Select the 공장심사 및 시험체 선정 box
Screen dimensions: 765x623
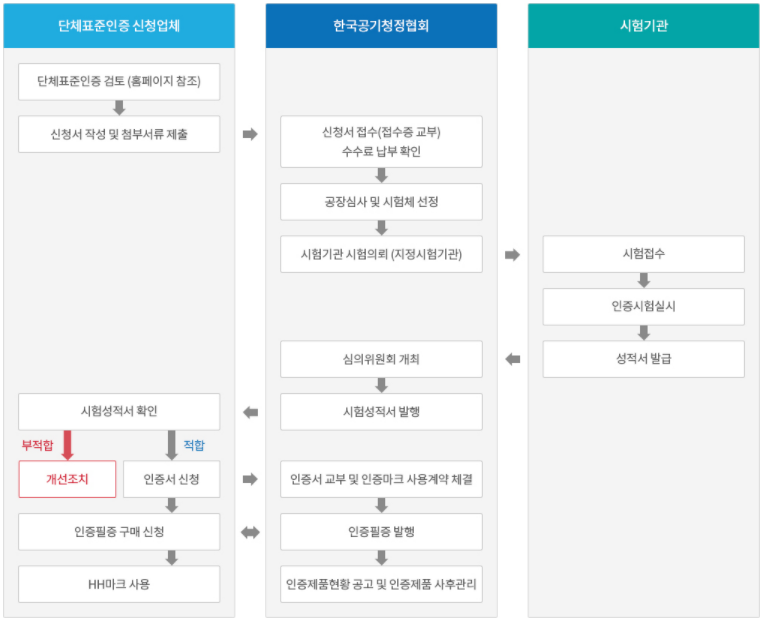point(381,201)
